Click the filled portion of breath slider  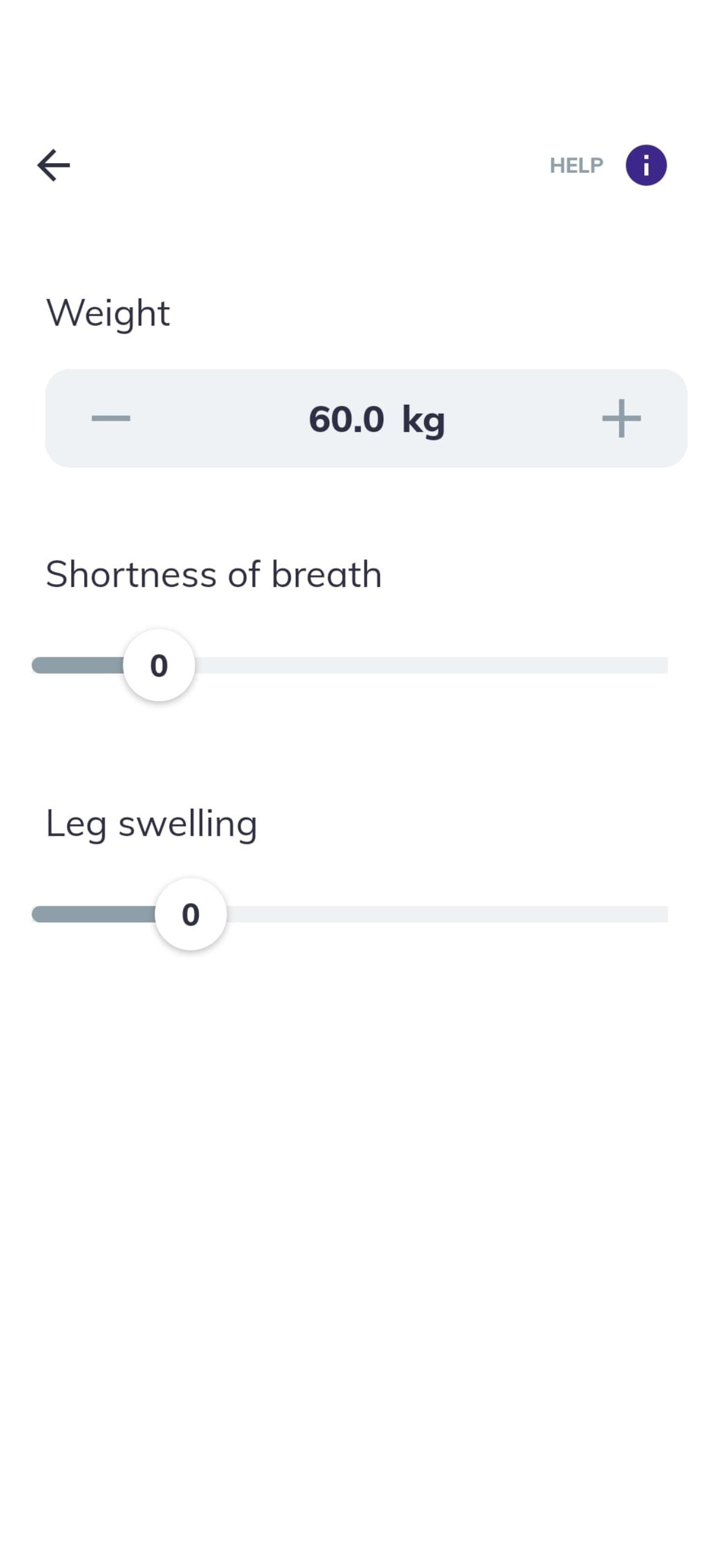point(78,665)
